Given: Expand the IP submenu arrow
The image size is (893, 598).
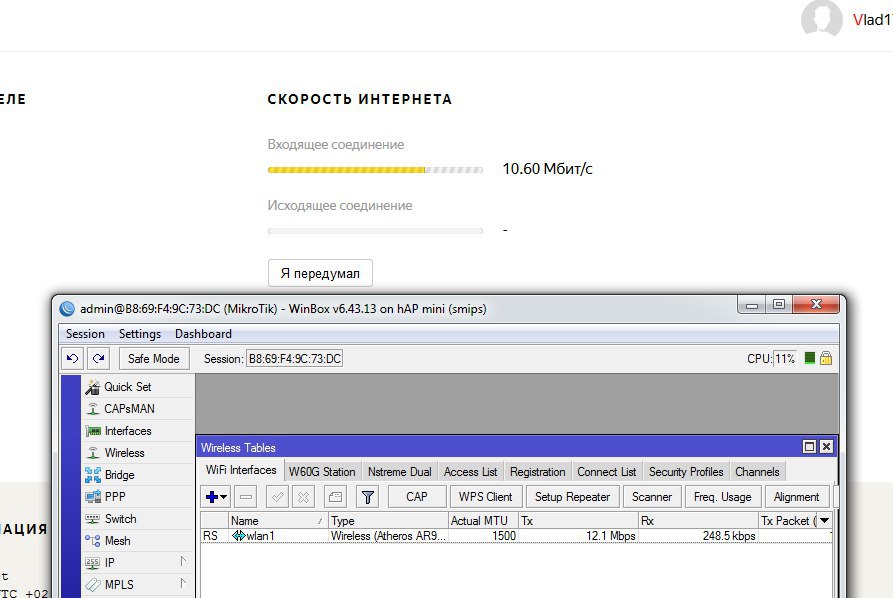Looking at the screenshot, I should coord(183,562).
